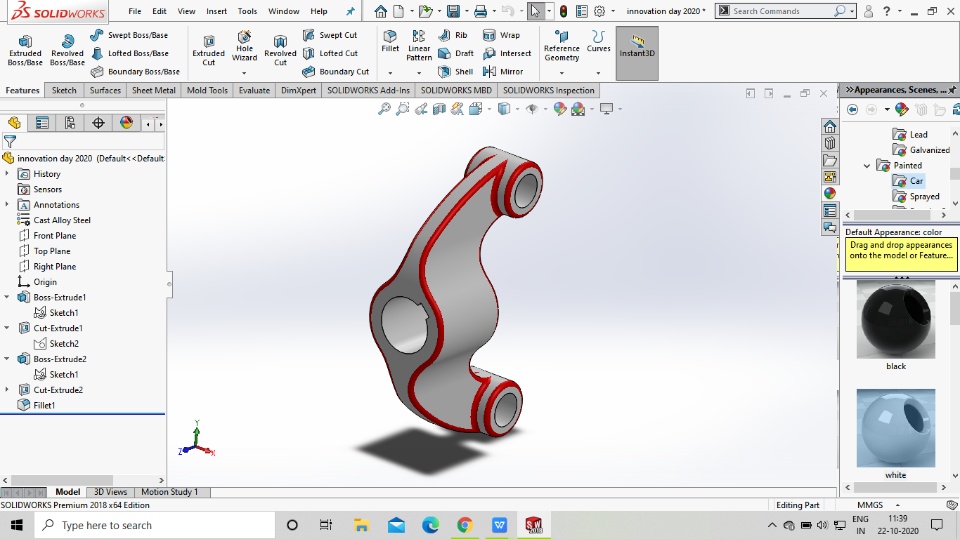Open the Insert menu
The width and height of the screenshot is (960, 539).
[216, 11]
